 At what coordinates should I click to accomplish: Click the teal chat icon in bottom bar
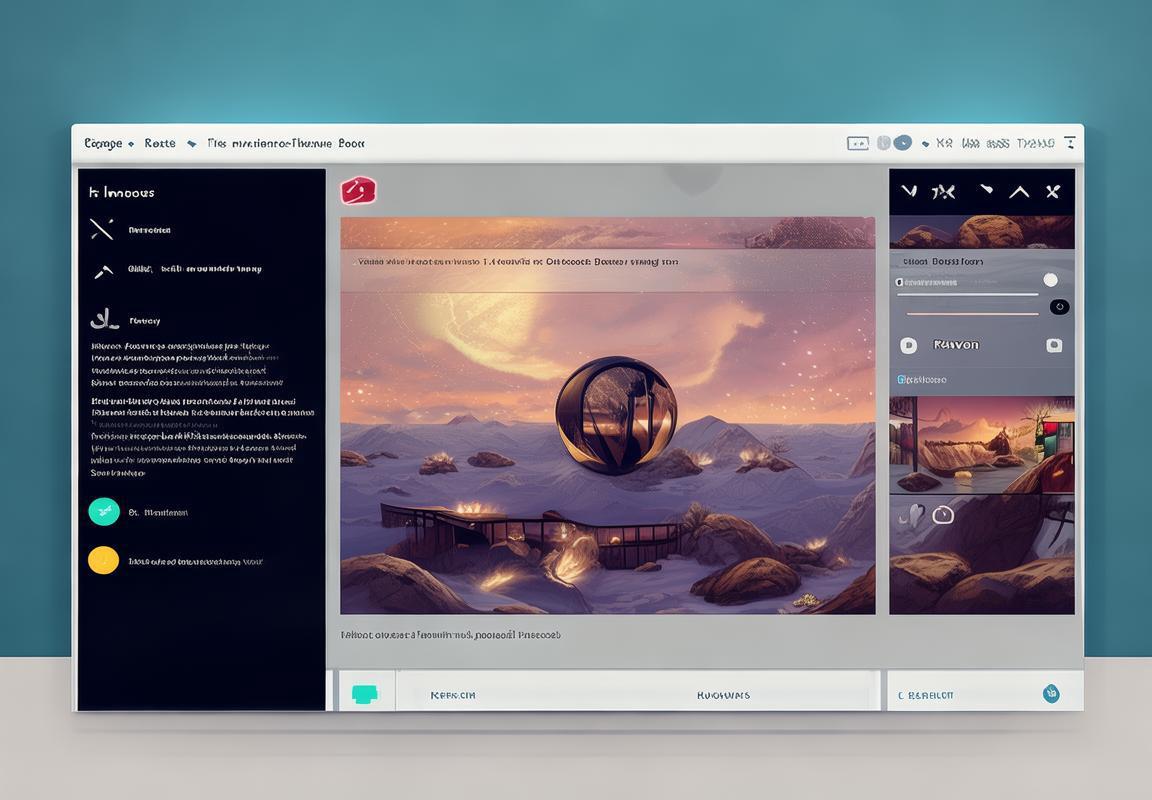365,694
